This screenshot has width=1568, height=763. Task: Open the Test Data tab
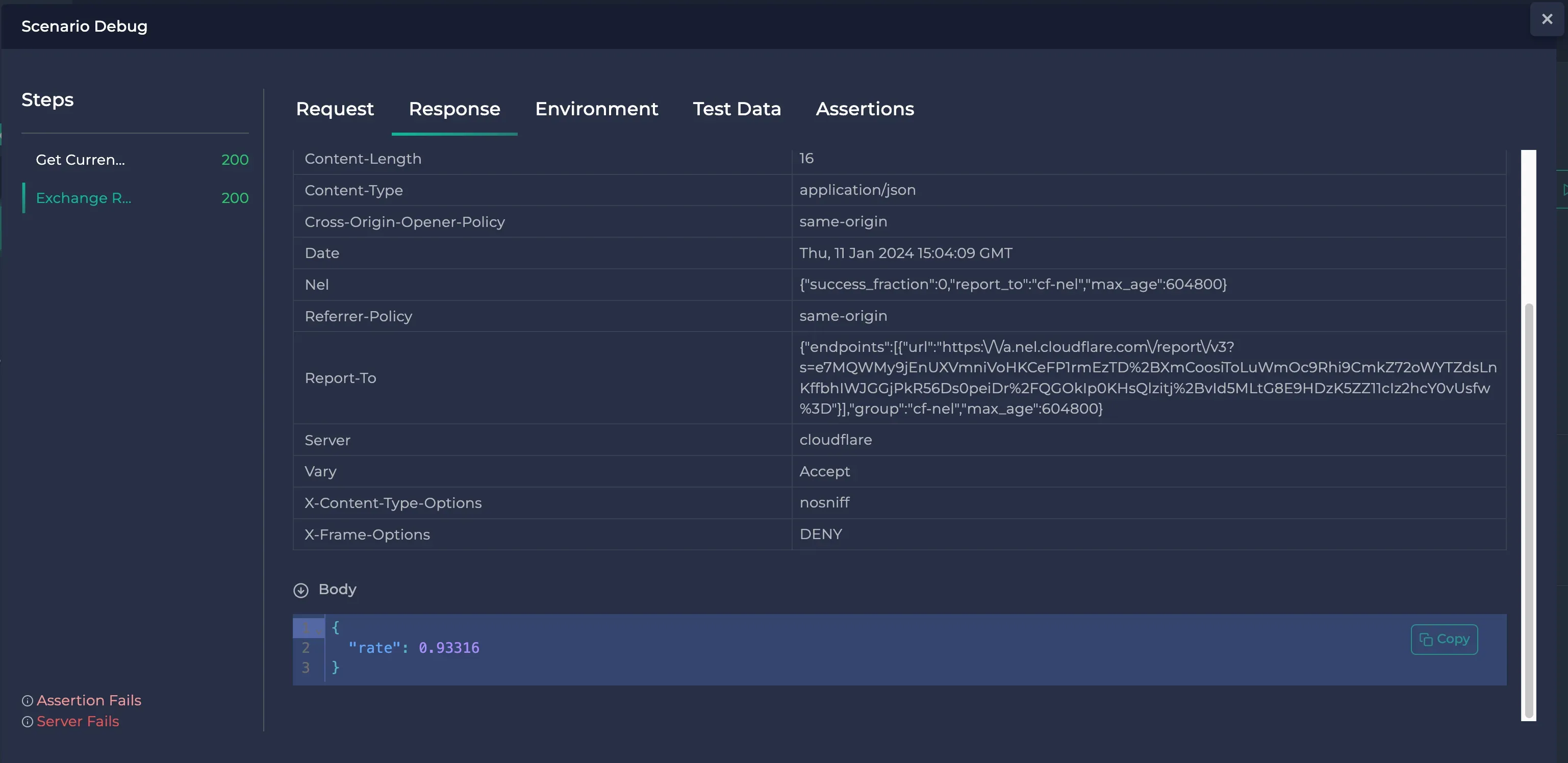coord(737,109)
